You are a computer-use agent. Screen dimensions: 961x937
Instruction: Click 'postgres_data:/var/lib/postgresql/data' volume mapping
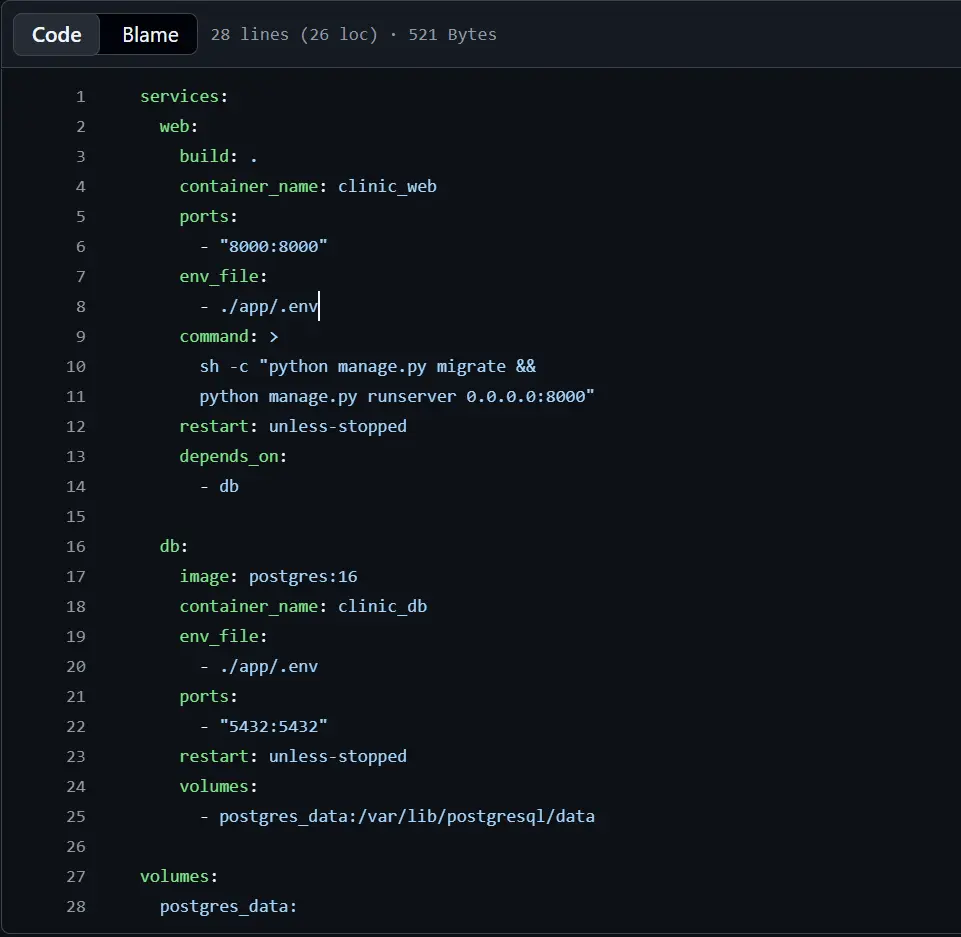tap(407, 817)
